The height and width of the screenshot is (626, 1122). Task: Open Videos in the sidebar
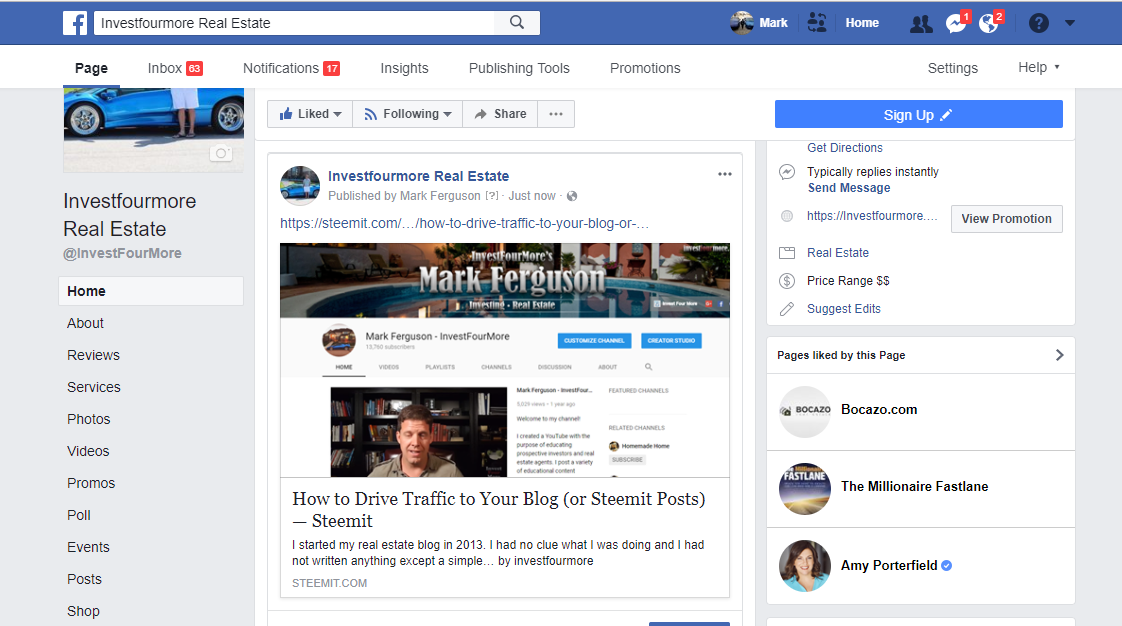click(88, 451)
